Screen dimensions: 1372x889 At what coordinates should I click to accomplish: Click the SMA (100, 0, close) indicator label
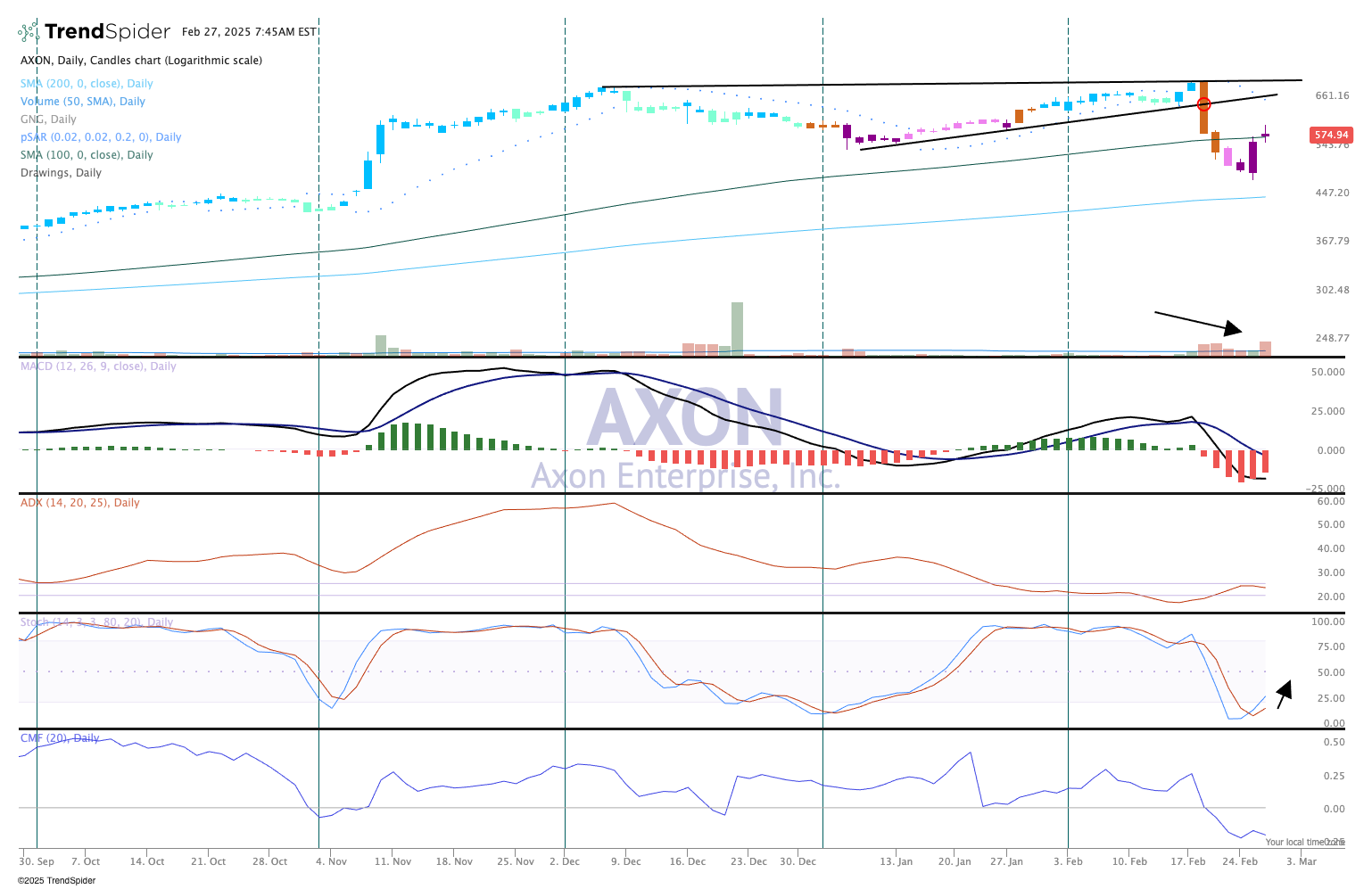(x=87, y=155)
